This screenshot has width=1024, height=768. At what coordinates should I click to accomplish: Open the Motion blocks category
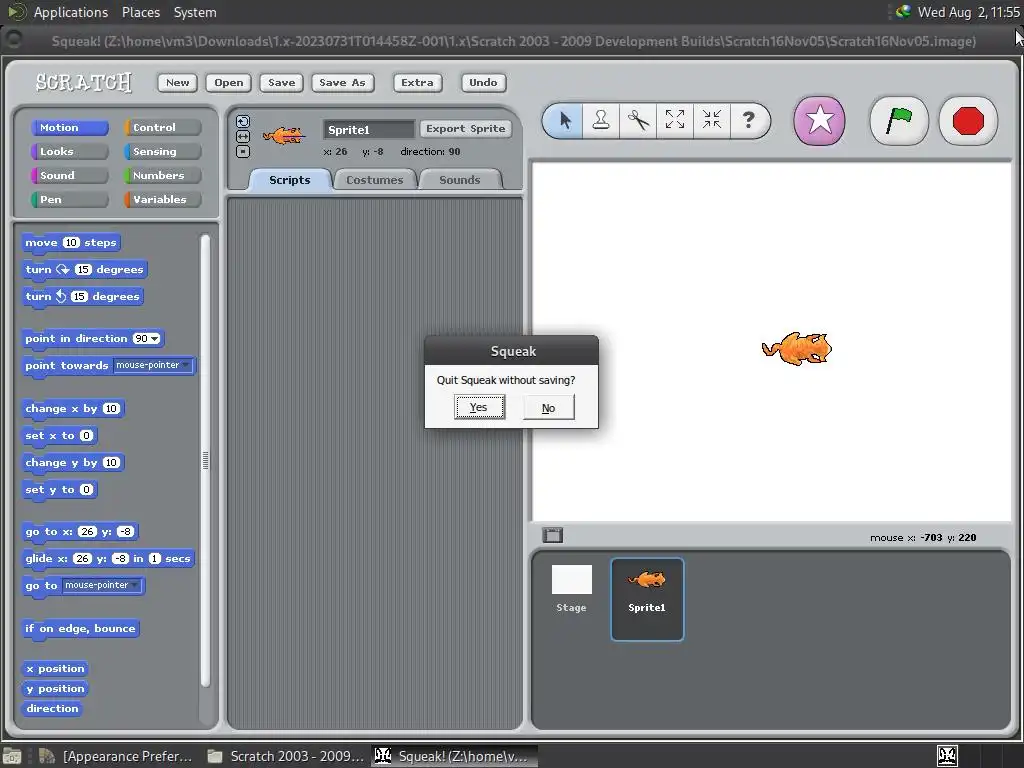(69, 127)
